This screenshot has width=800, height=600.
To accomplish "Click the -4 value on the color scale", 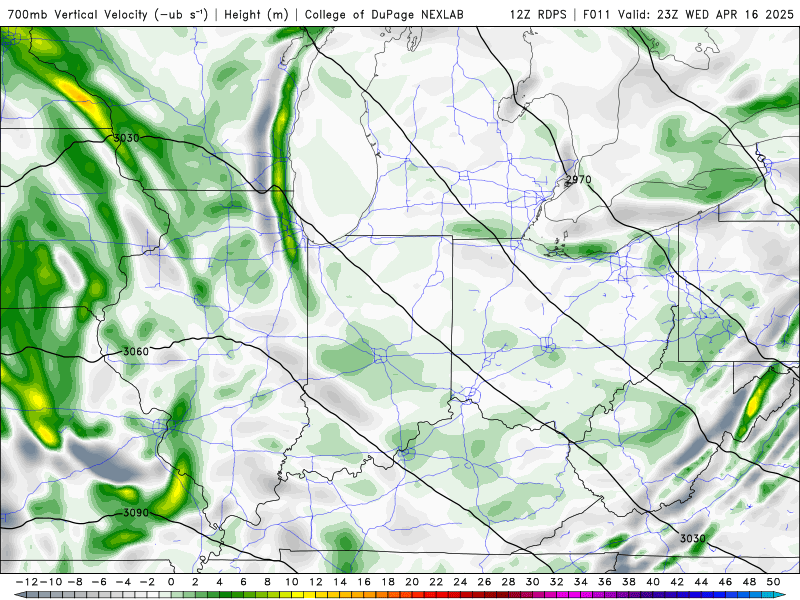I will click(123, 582).
